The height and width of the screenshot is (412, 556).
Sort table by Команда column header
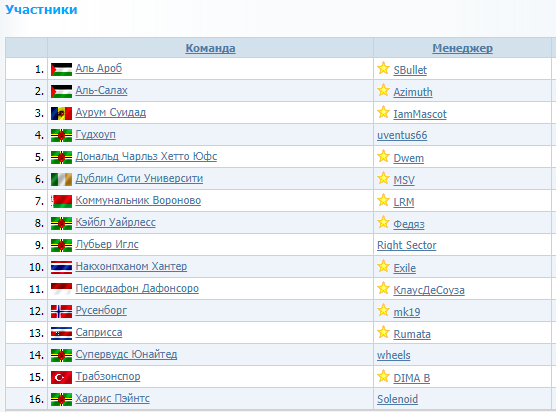click(210, 48)
